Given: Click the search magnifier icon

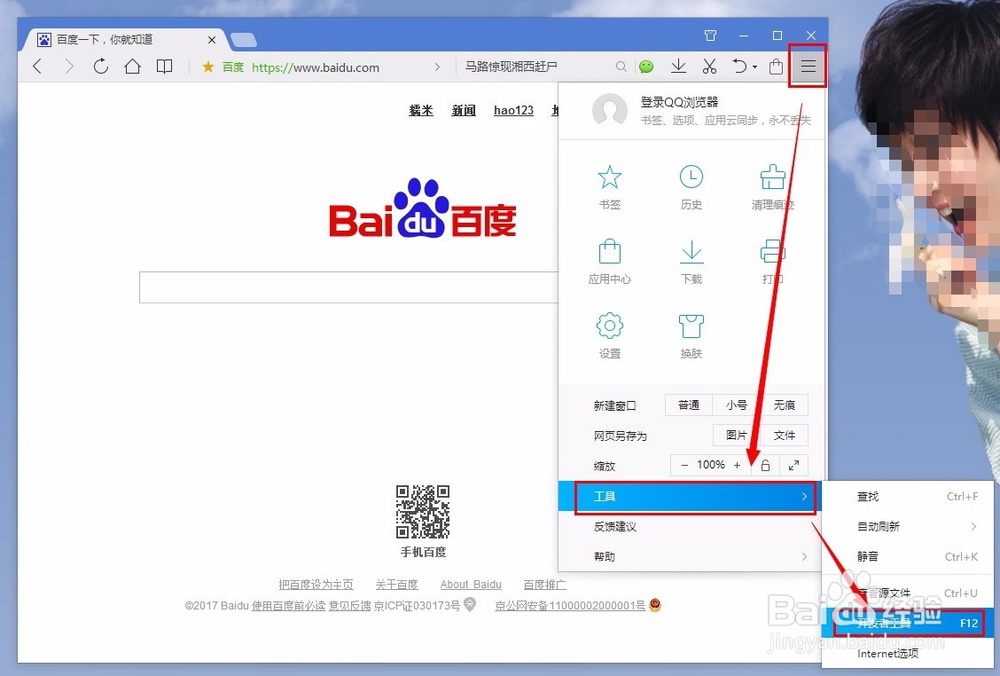Looking at the screenshot, I should click(x=621, y=66).
